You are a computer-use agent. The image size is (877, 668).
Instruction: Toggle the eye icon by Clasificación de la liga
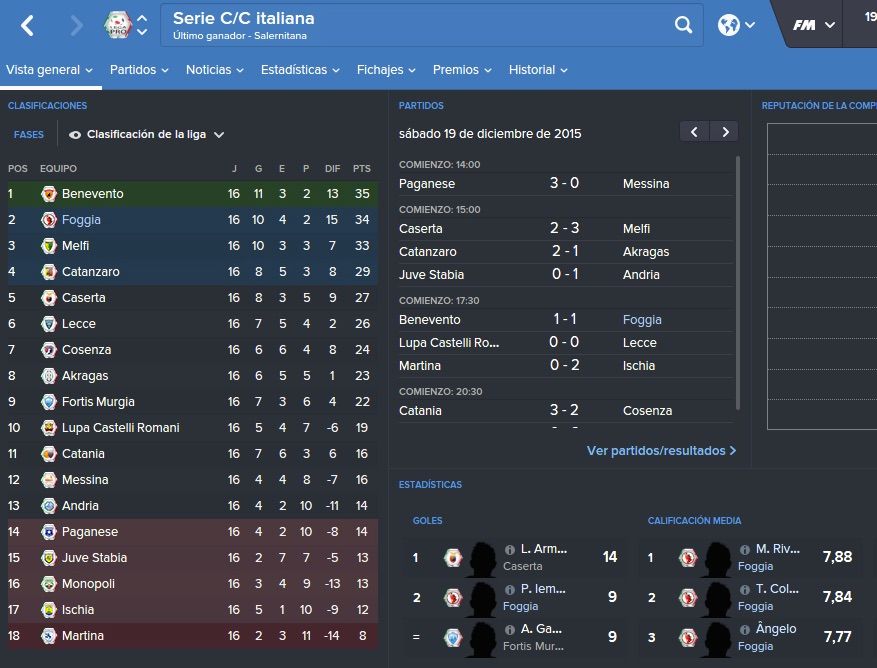75,135
